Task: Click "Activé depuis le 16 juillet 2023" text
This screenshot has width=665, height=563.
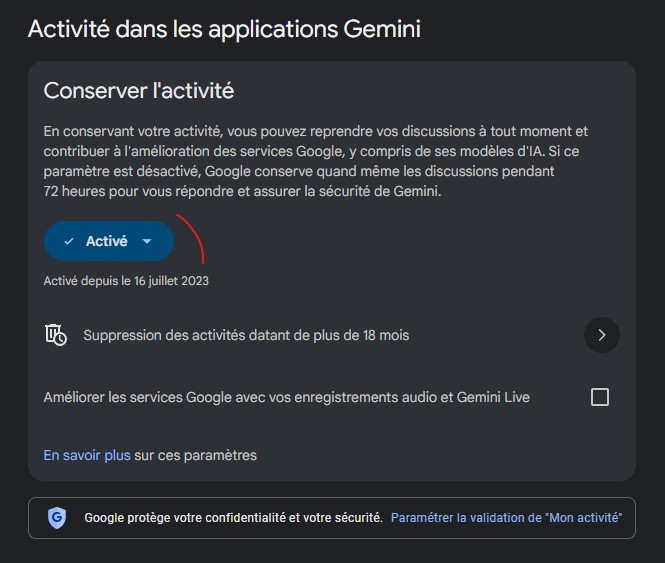Action: [126, 281]
